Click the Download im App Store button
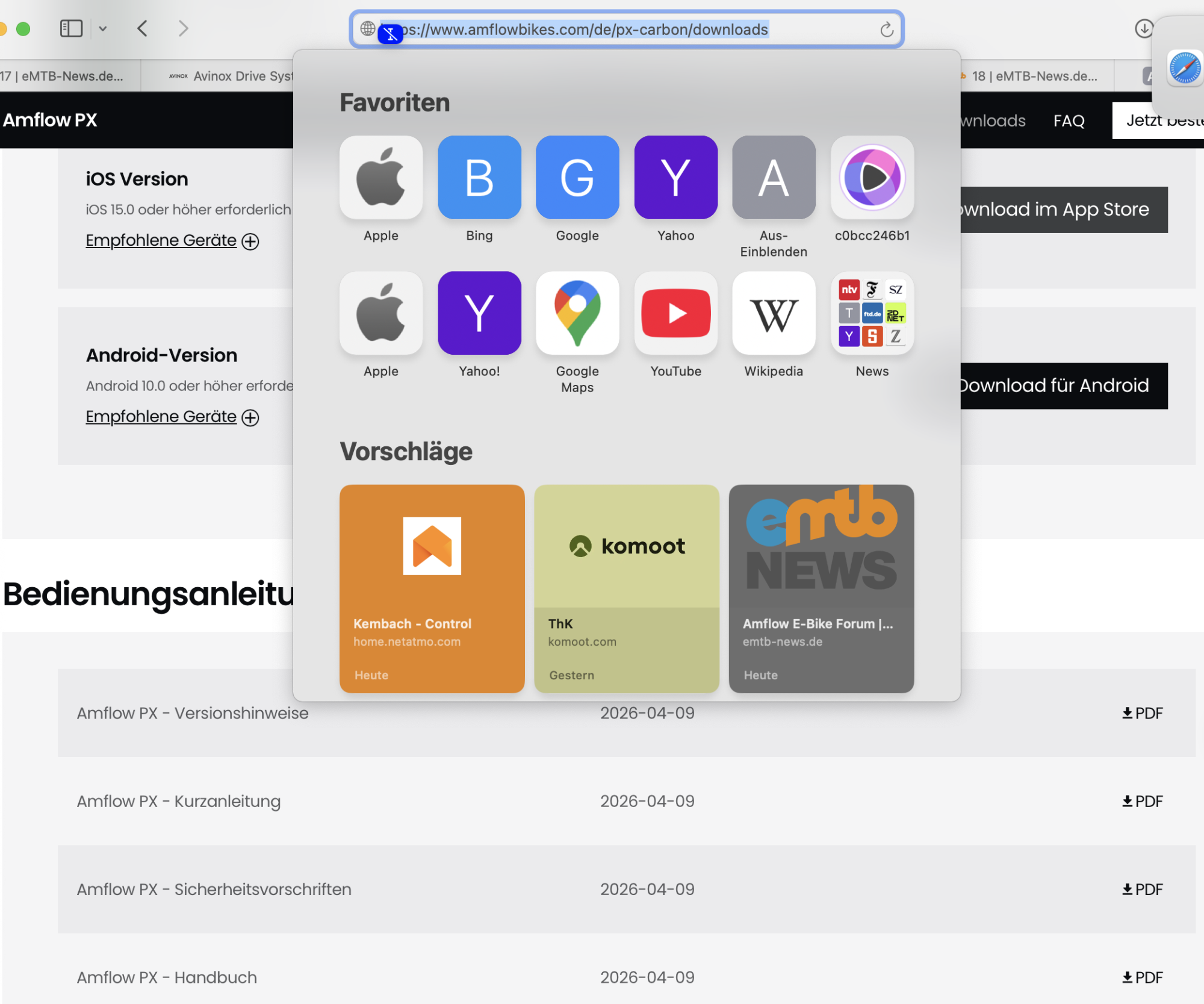 click(1064, 210)
